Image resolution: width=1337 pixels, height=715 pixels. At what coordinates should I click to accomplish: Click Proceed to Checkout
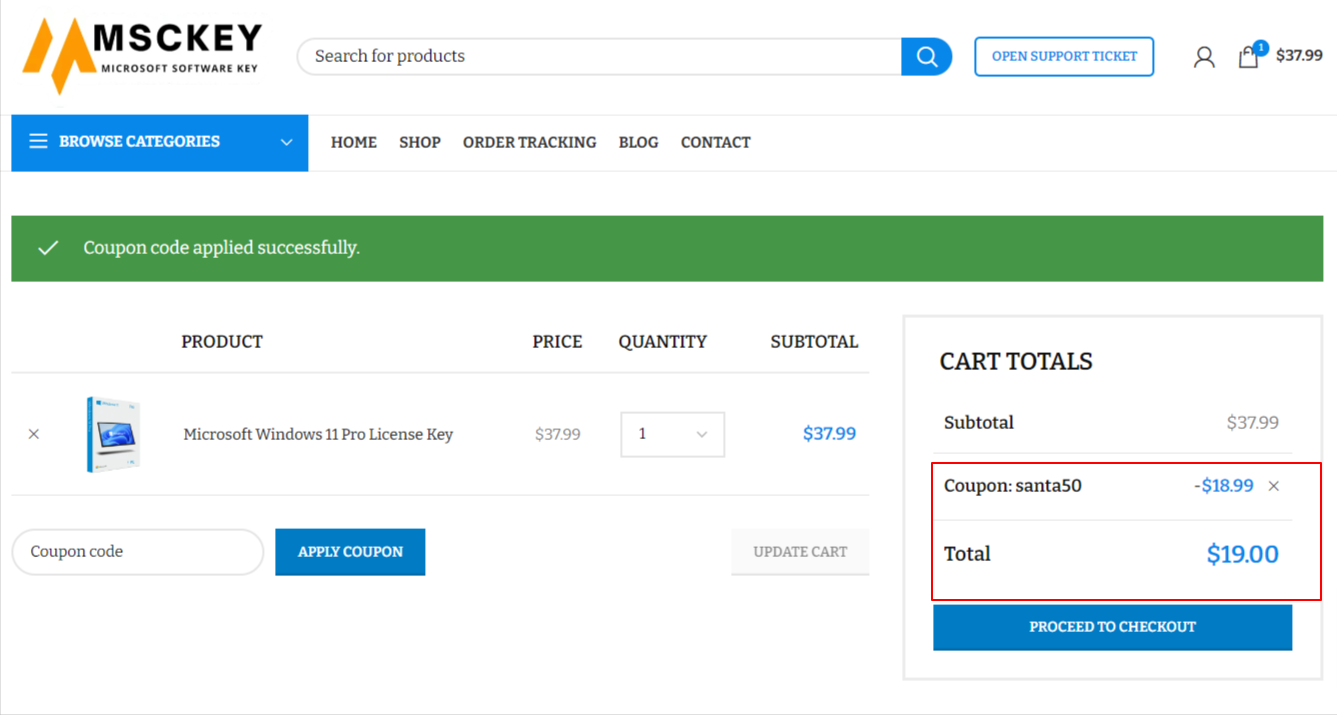point(1112,627)
